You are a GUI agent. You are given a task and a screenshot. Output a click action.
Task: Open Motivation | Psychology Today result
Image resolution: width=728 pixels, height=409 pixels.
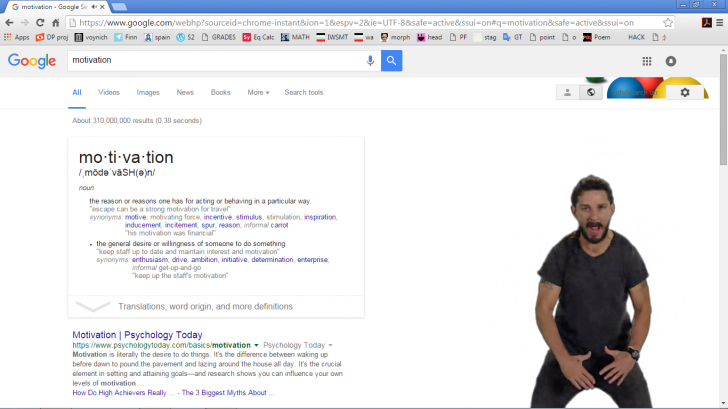click(x=137, y=335)
